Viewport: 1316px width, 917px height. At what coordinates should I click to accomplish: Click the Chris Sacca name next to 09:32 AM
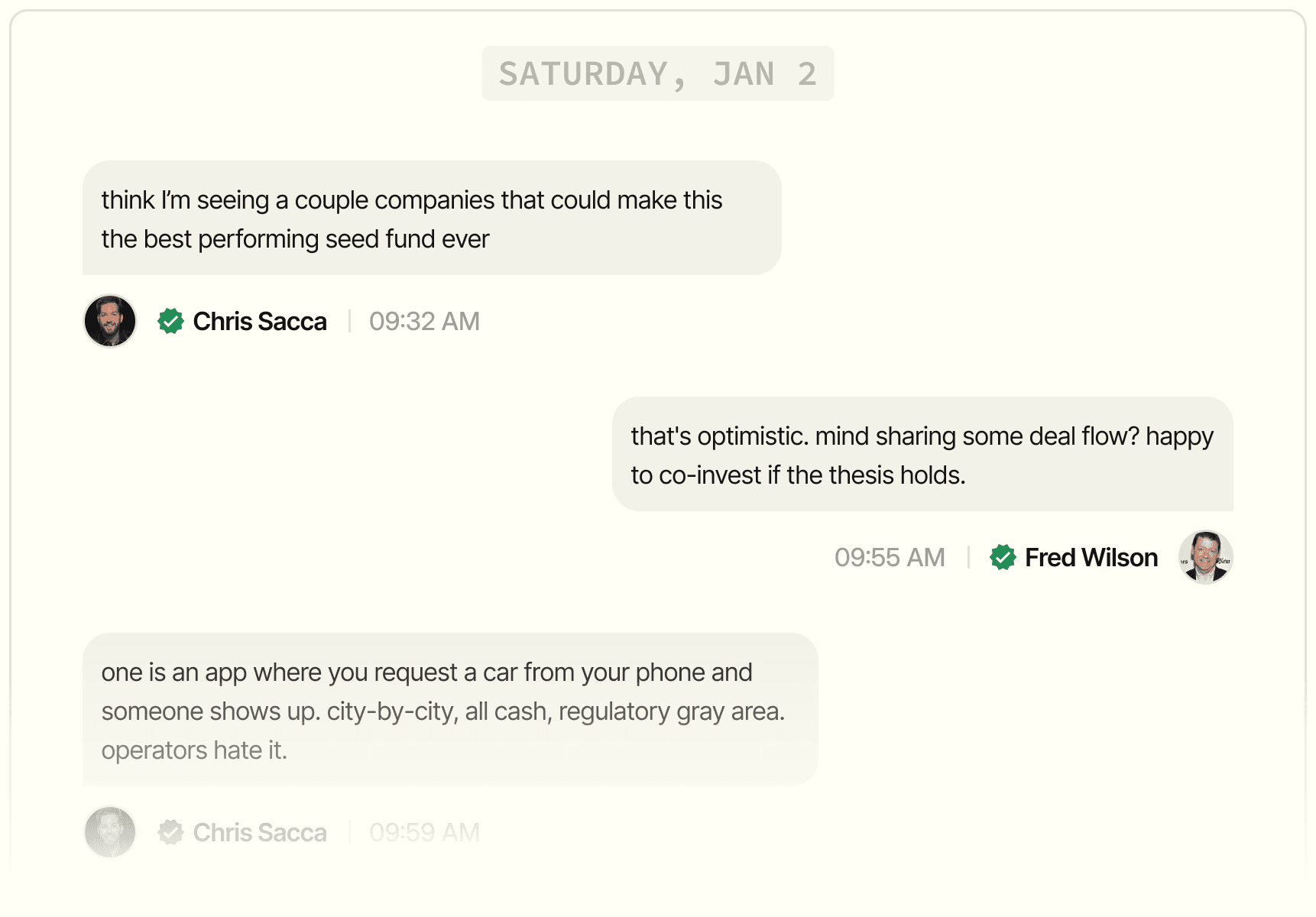pos(260,321)
